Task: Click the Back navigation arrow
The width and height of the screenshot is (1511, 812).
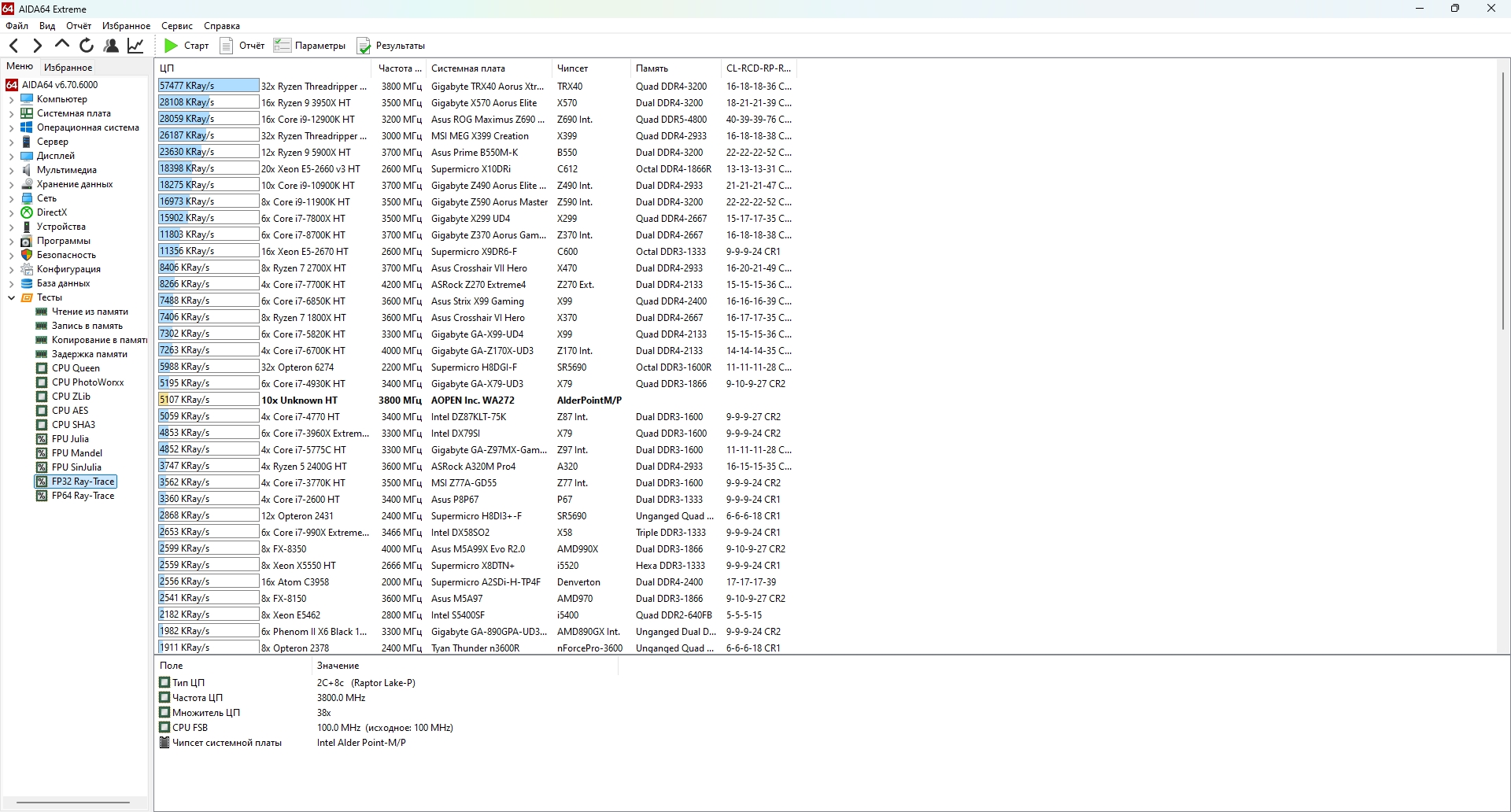Action: click(13, 46)
